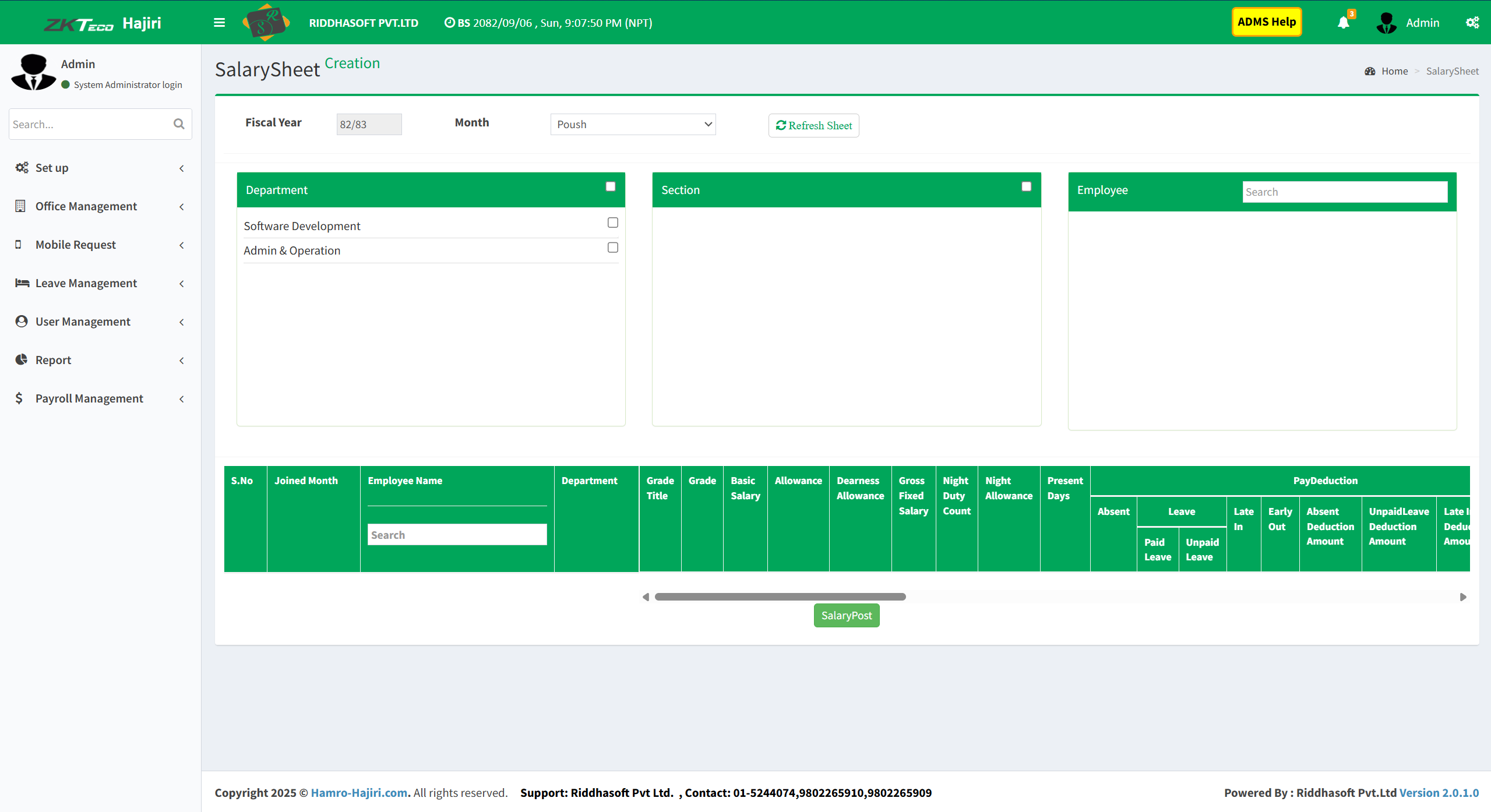
Task: Click the sidebar search magnifier icon
Action: pos(179,124)
